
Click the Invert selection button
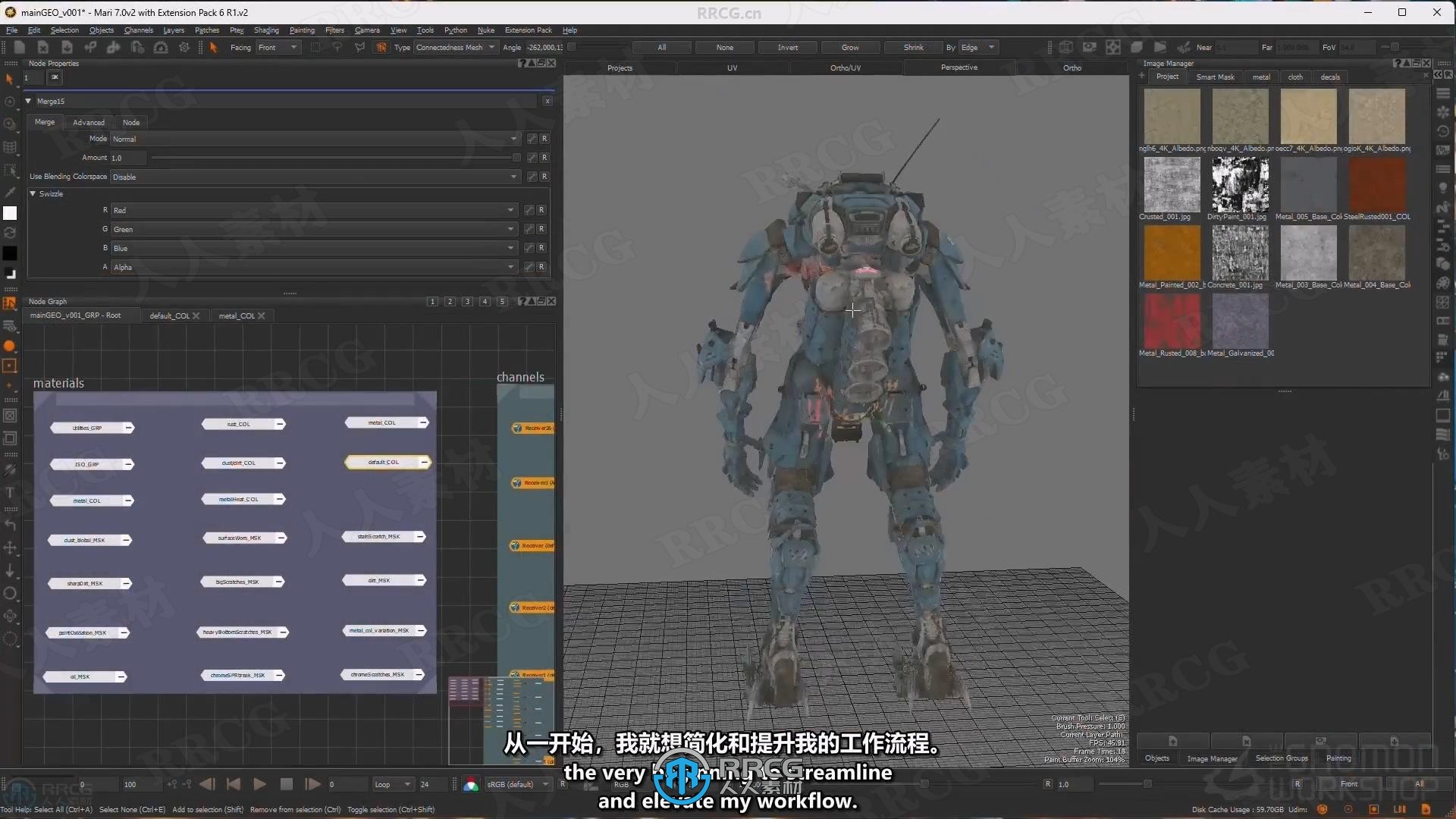pos(788,47)
